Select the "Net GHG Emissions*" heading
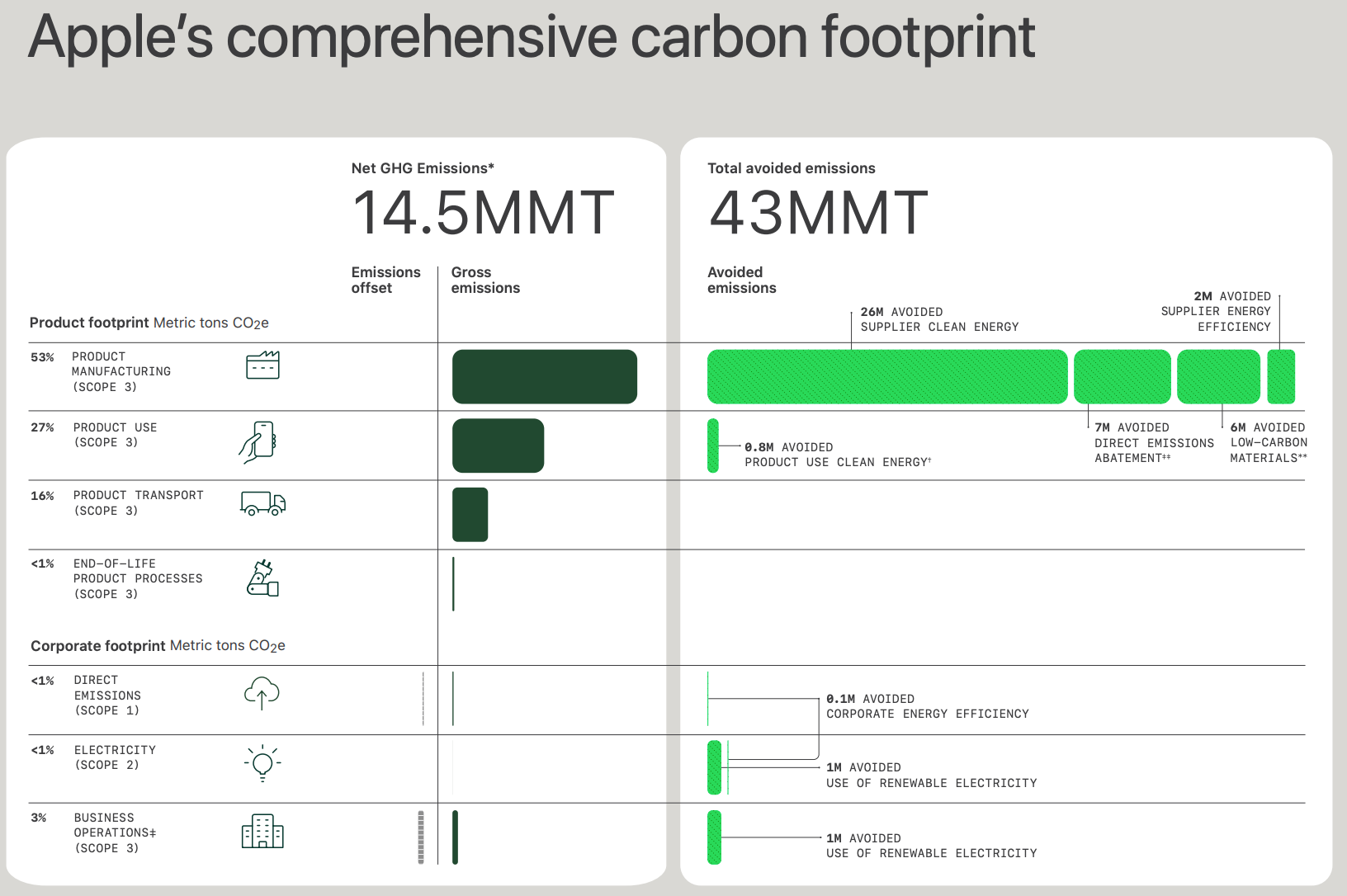The width and height of the screenshot is (1347, 896). [423, 168]
